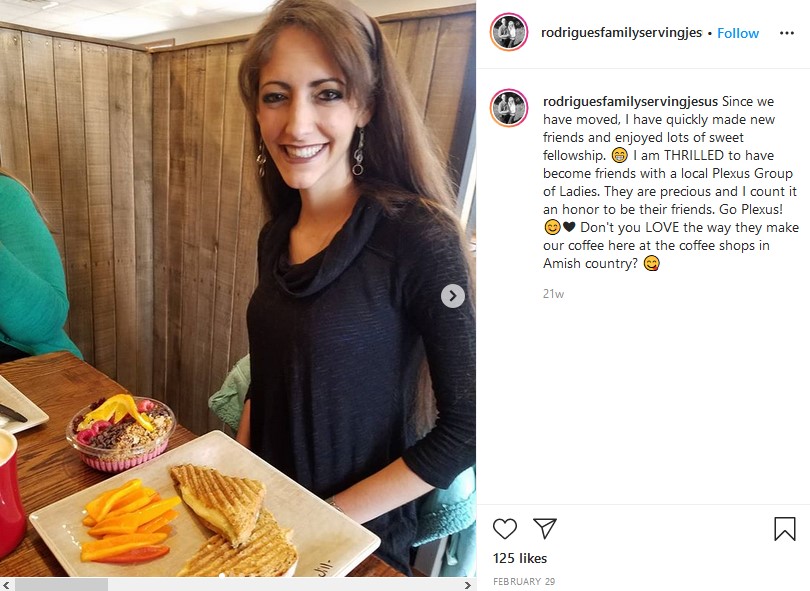Click the horizontal scrollbar right arrow
Viewport: 810px width, 591px height.
coord(468,585)
